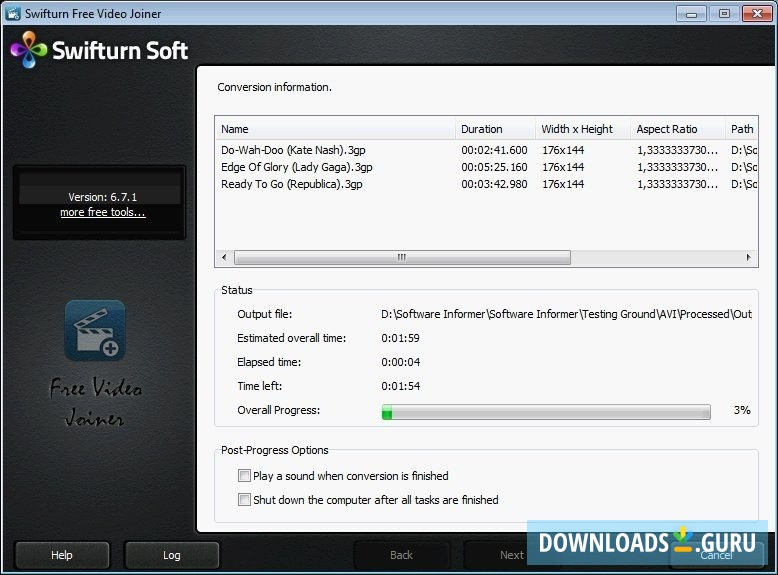Click the title bar application icon

(12, 13)
